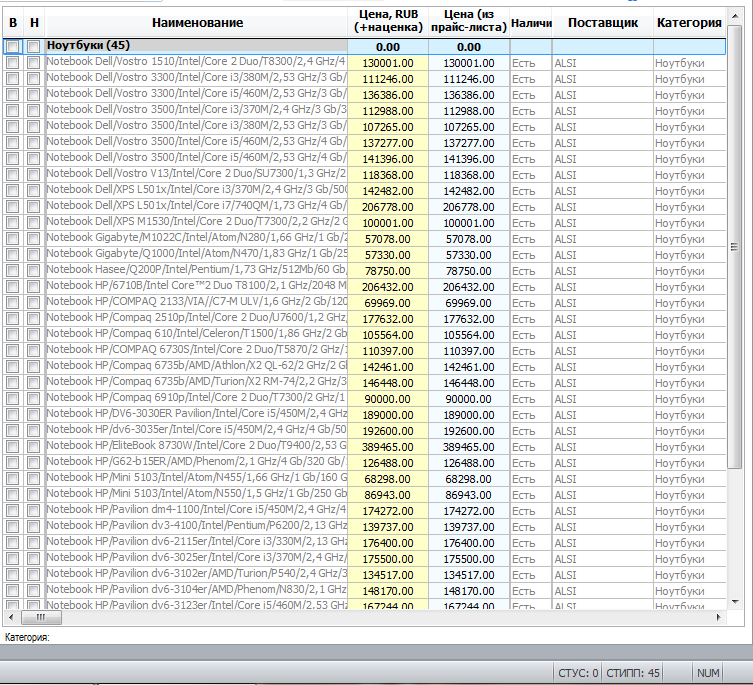Select Notebook Dell/Vostro 3300 Core i3/380M row name

pos(196,78)
